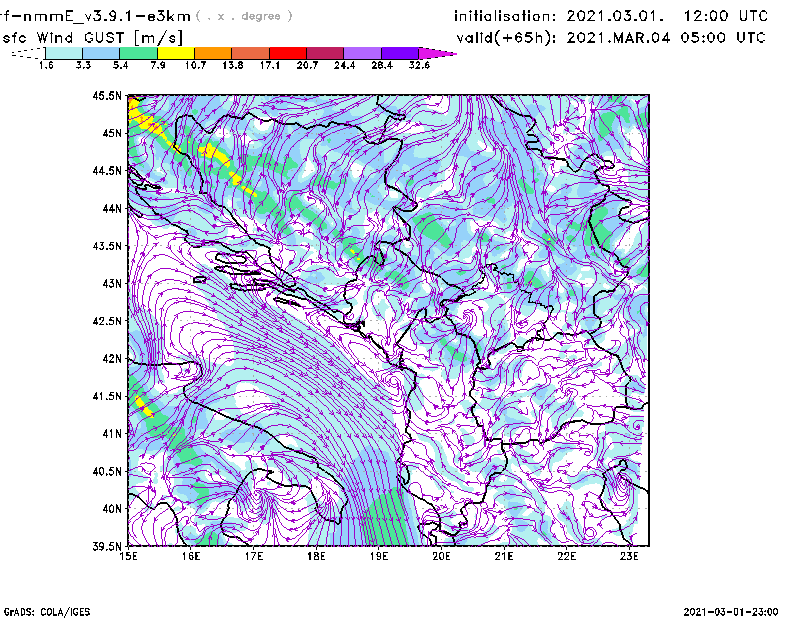
Task: Click the 'valid(+65h):' date line
Action: click(x=611, y=37)
